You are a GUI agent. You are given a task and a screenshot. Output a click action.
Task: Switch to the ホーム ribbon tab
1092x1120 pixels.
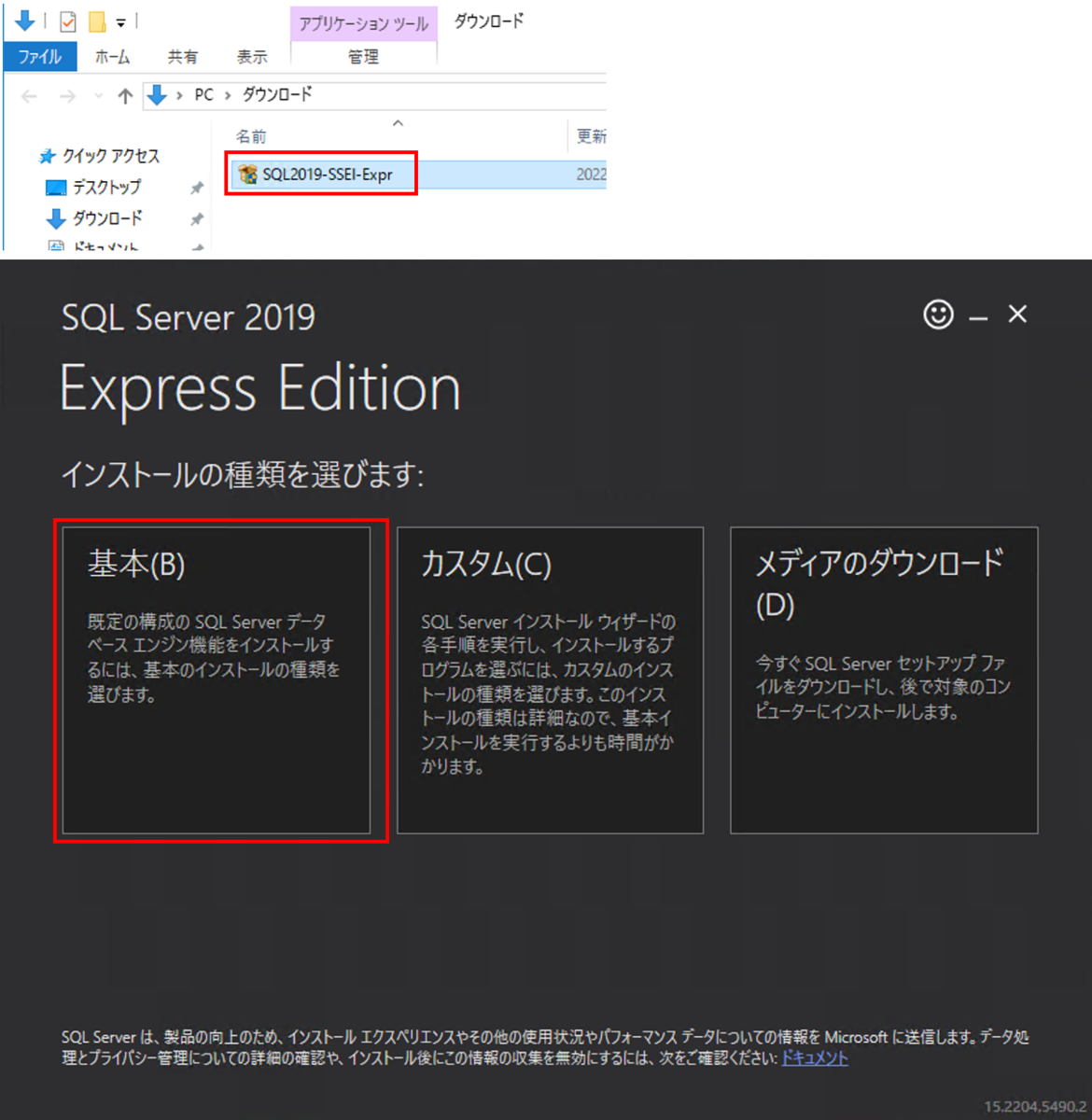point(112,57)
